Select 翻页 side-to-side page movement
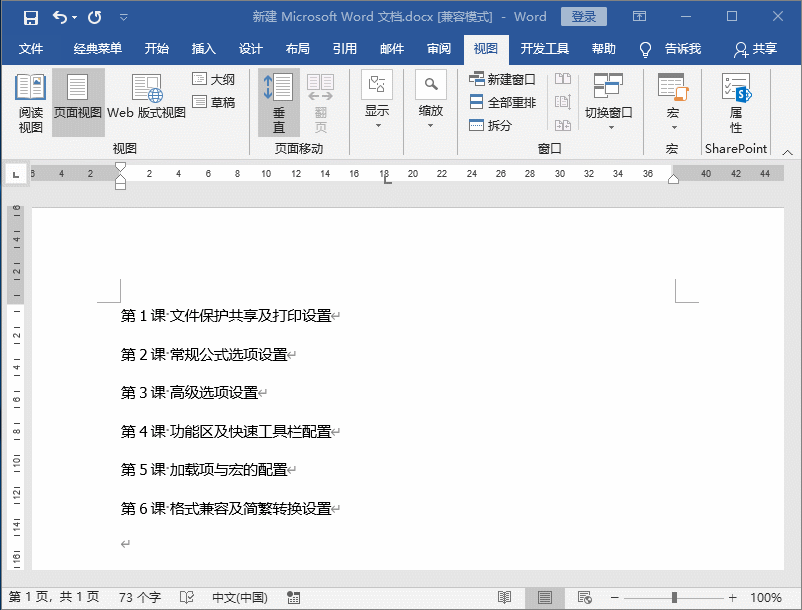The image size is (802, 610). tap(321, 103)
